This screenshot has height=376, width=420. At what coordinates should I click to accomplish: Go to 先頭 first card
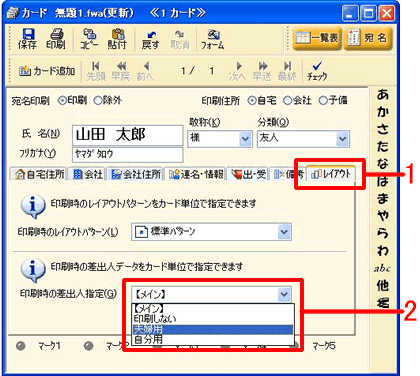[x=96, y=71]
